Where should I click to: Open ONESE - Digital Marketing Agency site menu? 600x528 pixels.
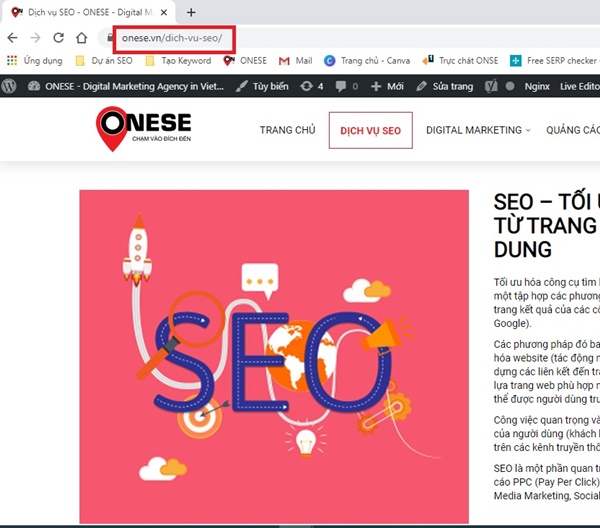click(x=126, y=86)
